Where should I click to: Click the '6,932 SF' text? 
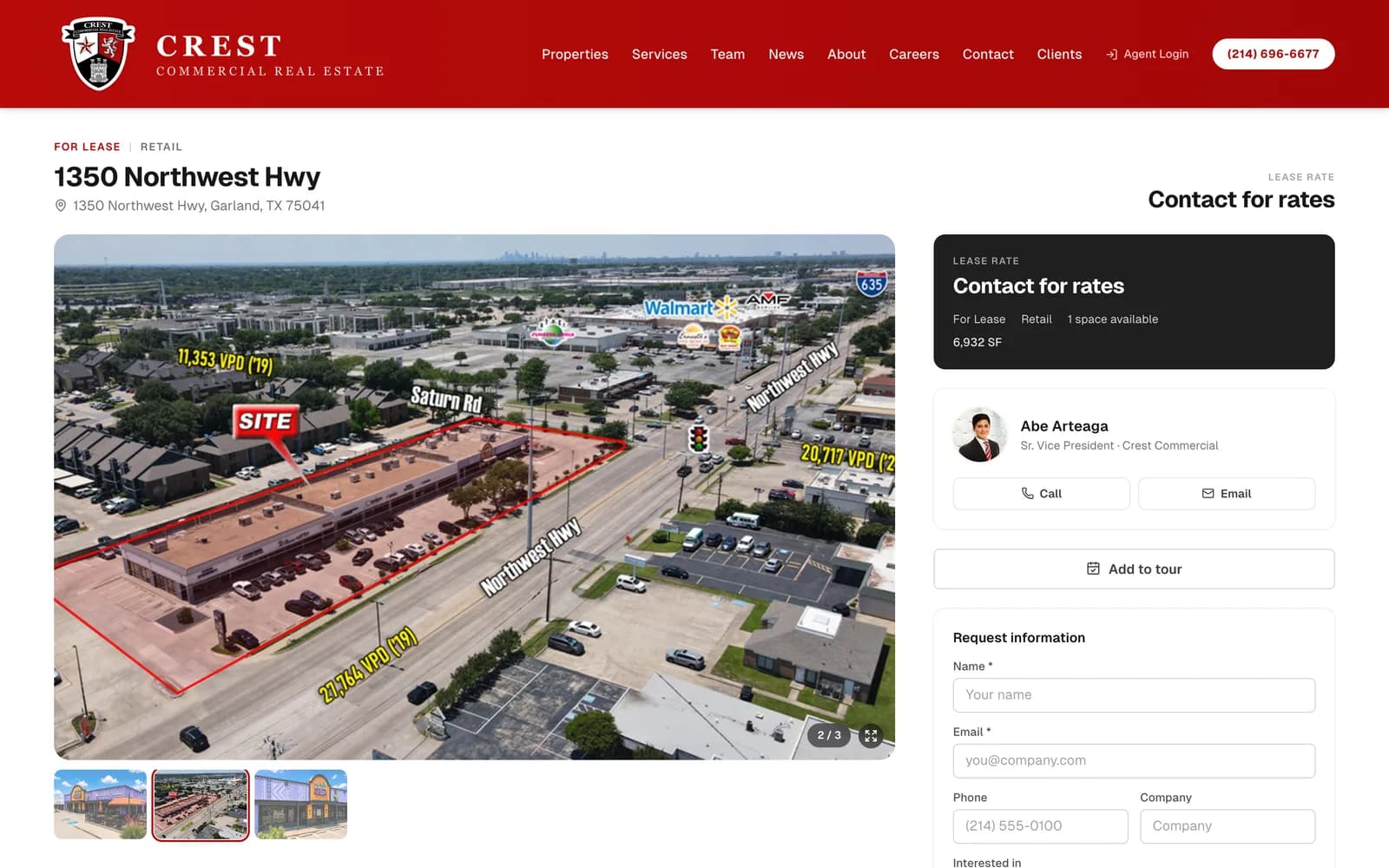tap(978, 342)
